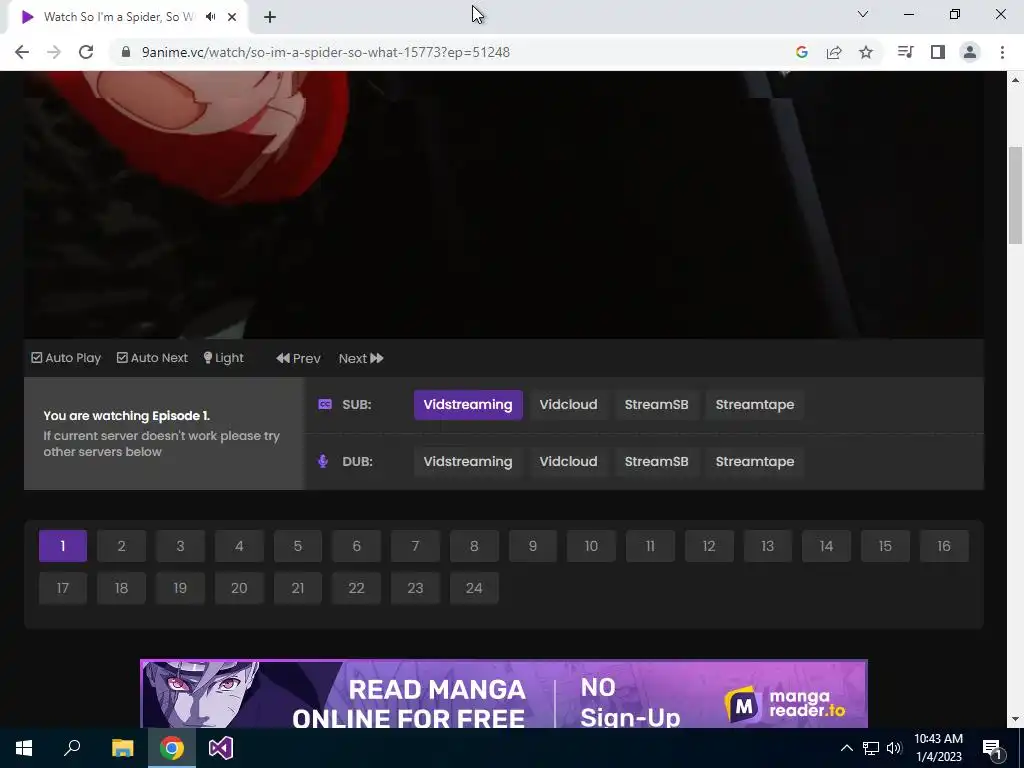Toggle the Light bulb option
The image size is (1024, 768).
[223, 358]
